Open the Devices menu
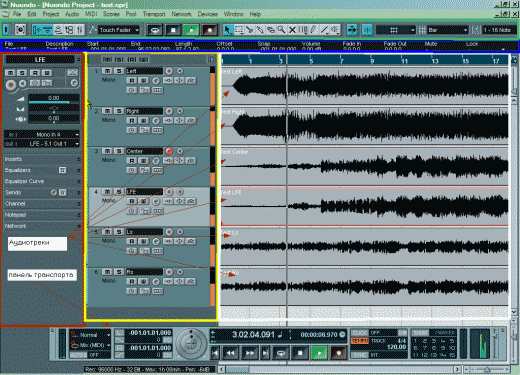Image resolution: width=520 pixels, height=375 pixels. click(207, 14)
